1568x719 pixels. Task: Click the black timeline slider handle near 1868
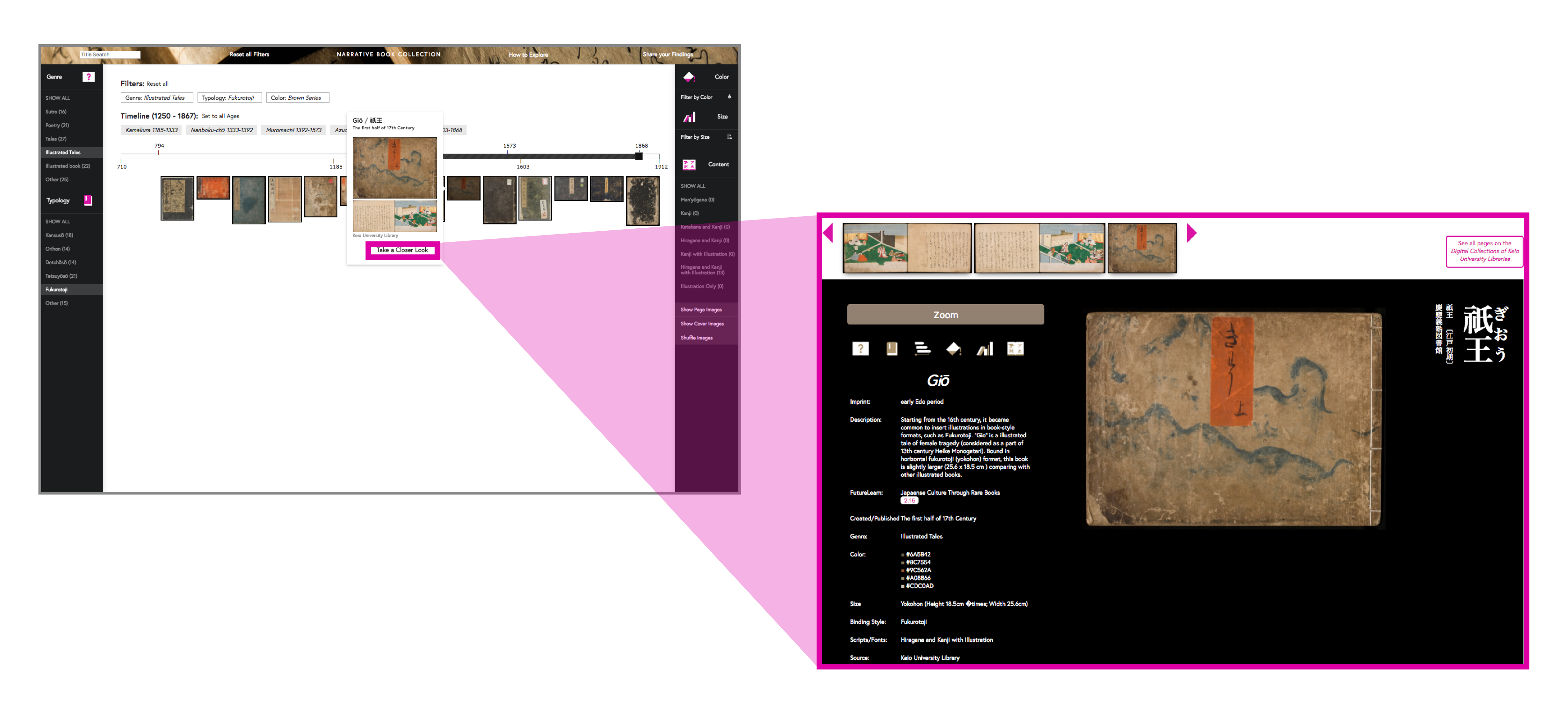639,156
